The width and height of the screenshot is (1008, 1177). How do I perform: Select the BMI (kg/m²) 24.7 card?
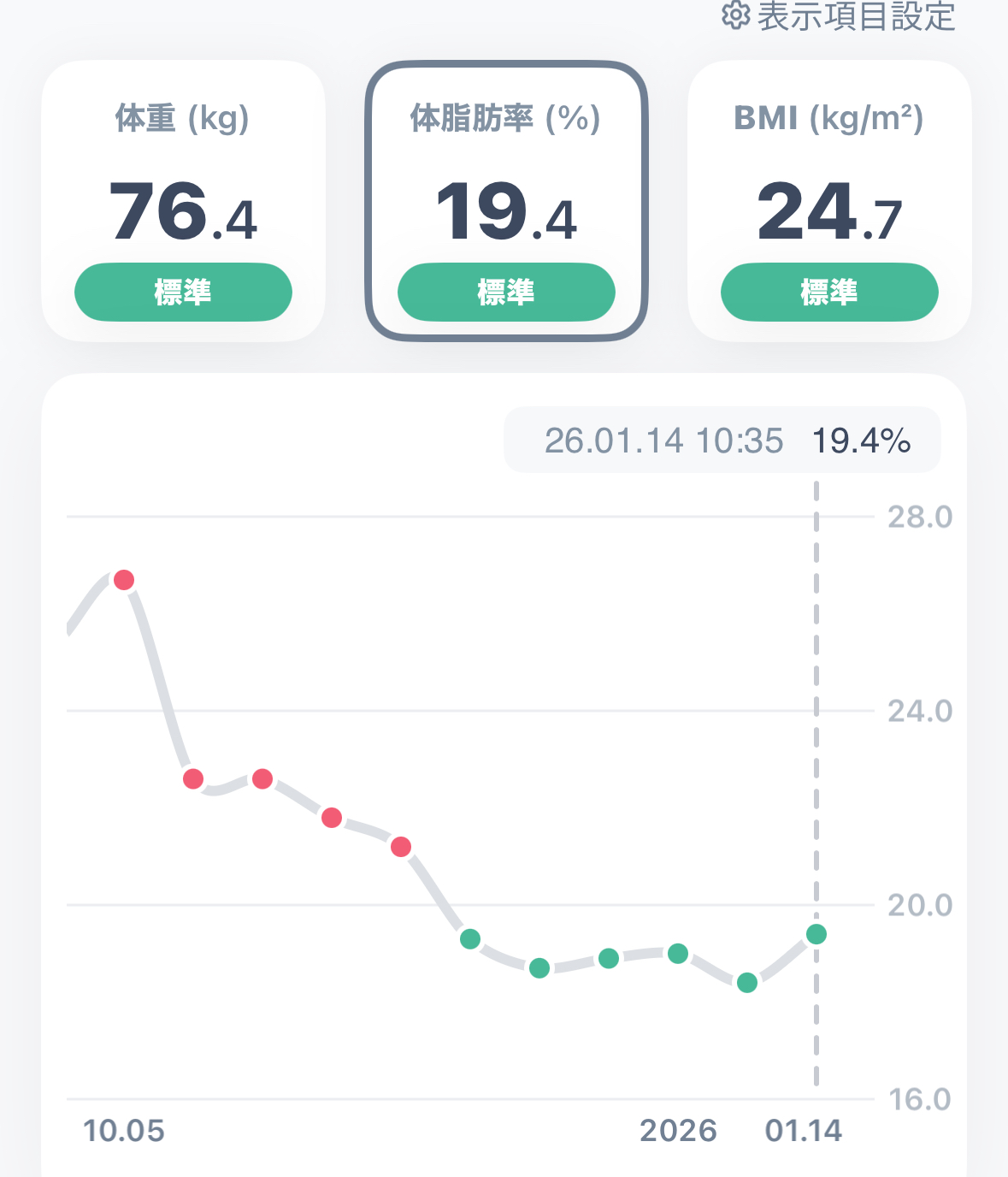click(x=829, y=200)
